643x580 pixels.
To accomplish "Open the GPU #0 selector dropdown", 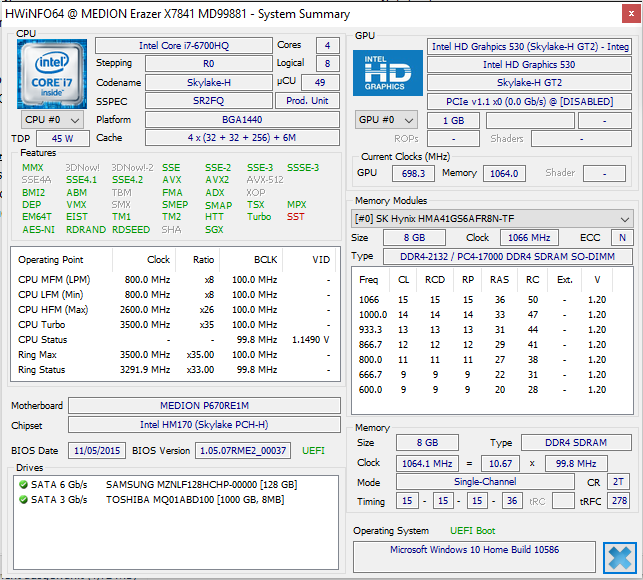I will [x=386, y=120].
